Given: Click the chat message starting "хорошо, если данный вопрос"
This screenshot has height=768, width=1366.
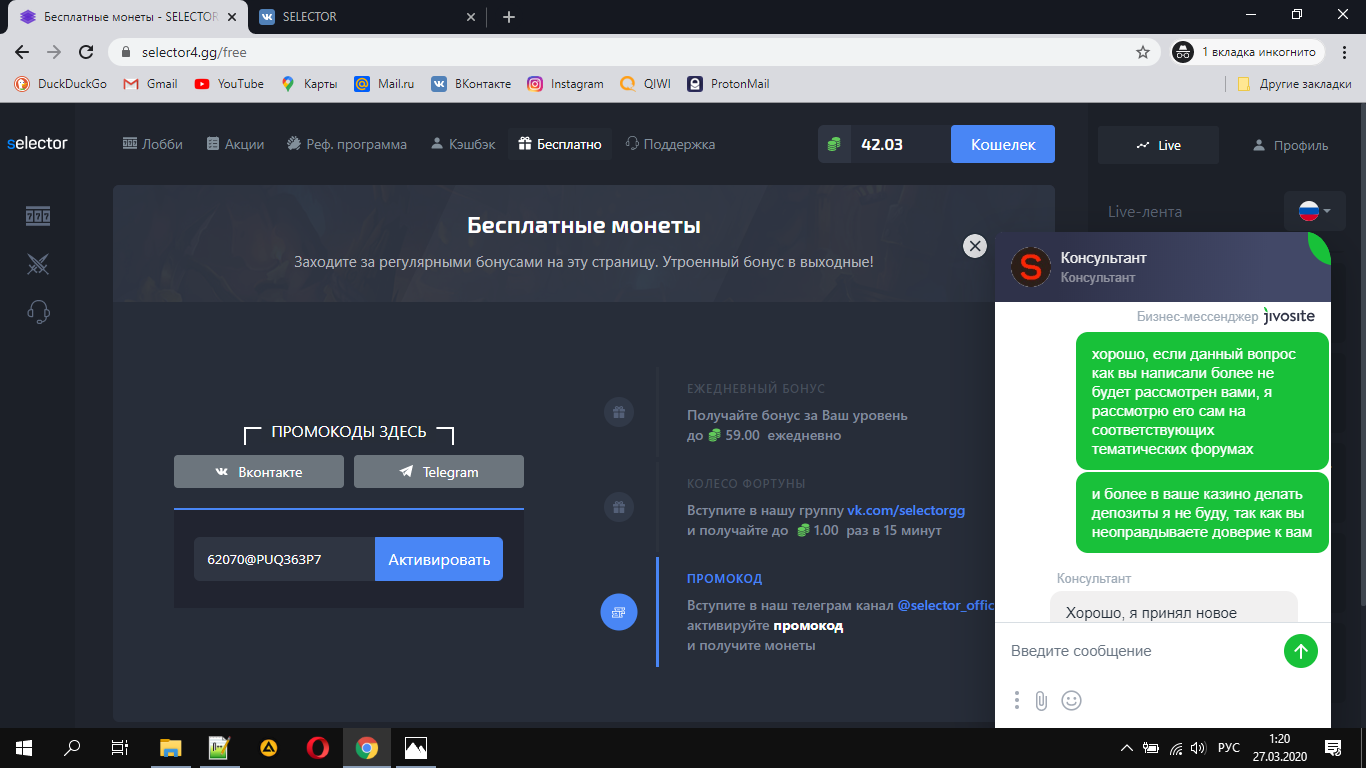Looking at the screenshot, I should tap(1202, 401).
